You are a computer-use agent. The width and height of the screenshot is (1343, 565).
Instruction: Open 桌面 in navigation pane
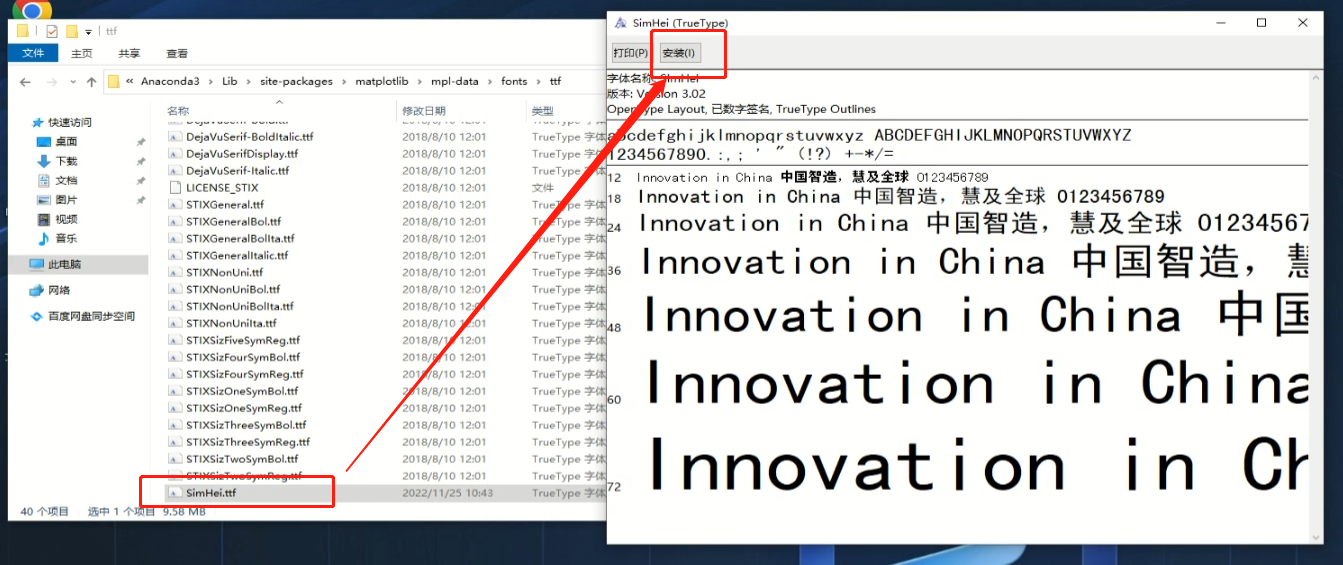(66, 142)
